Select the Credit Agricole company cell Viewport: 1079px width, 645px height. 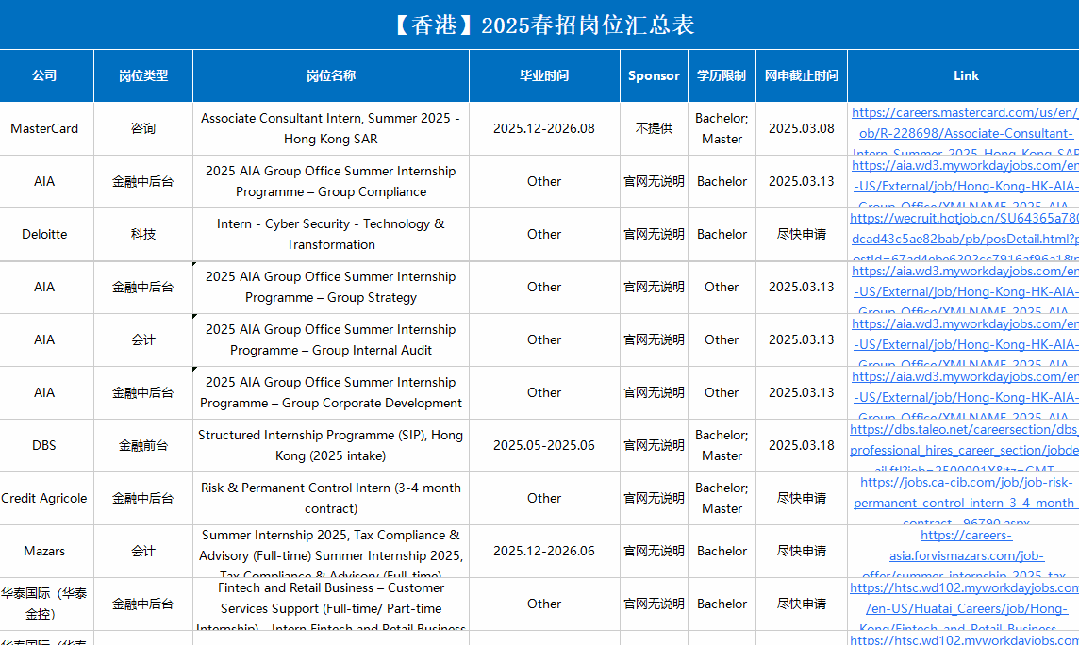pyautogui.click(x=46, y=498)
